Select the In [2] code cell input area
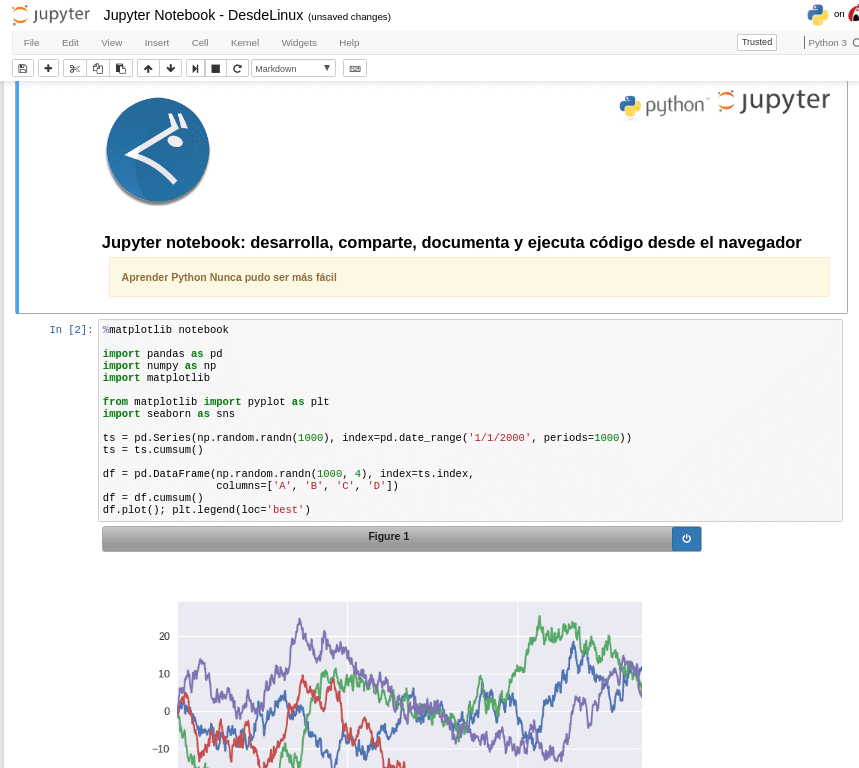This screenshot has width=859, height=768. click(400, 420)
